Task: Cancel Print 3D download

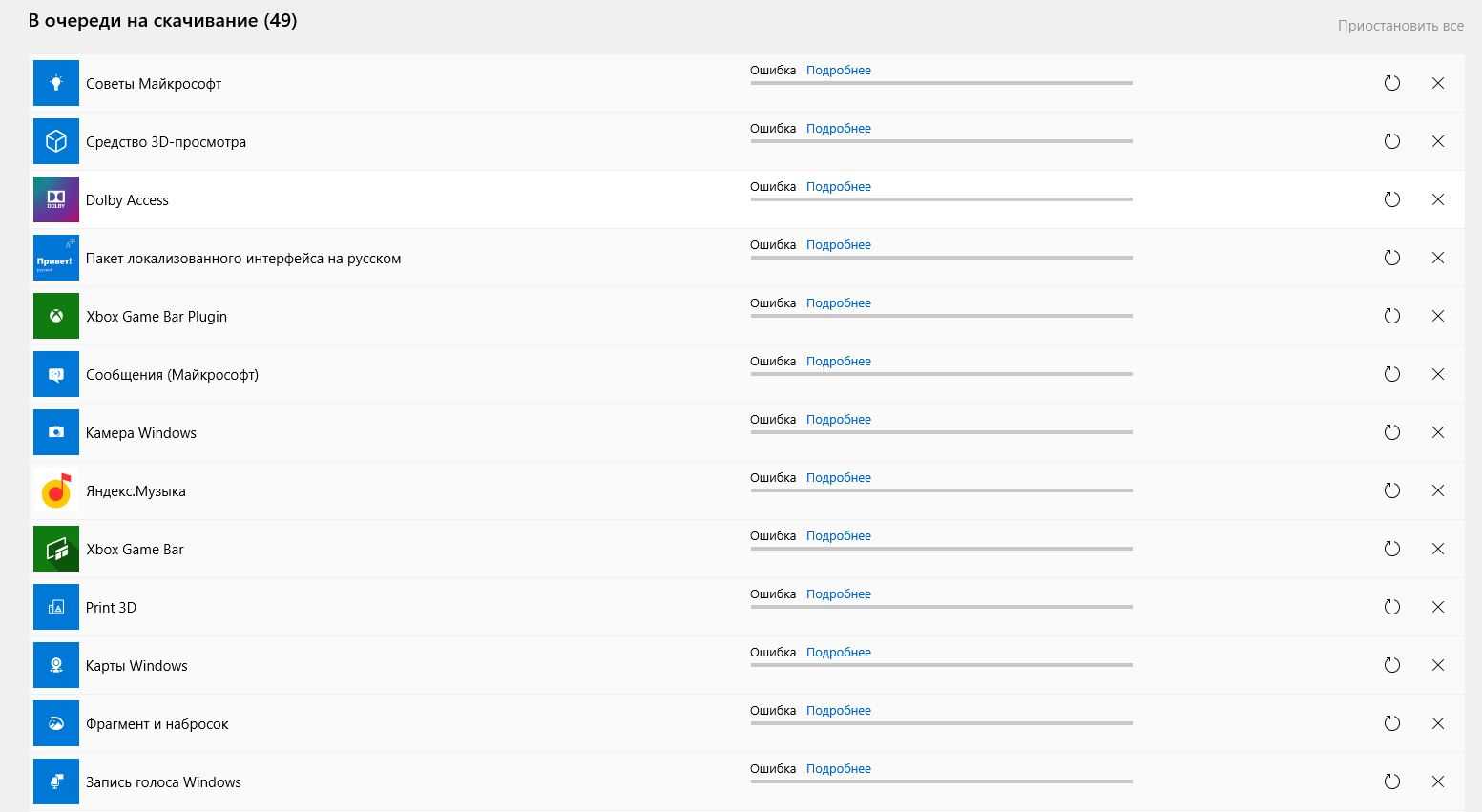Action: pyautogui.click(x=1438, y=607)
